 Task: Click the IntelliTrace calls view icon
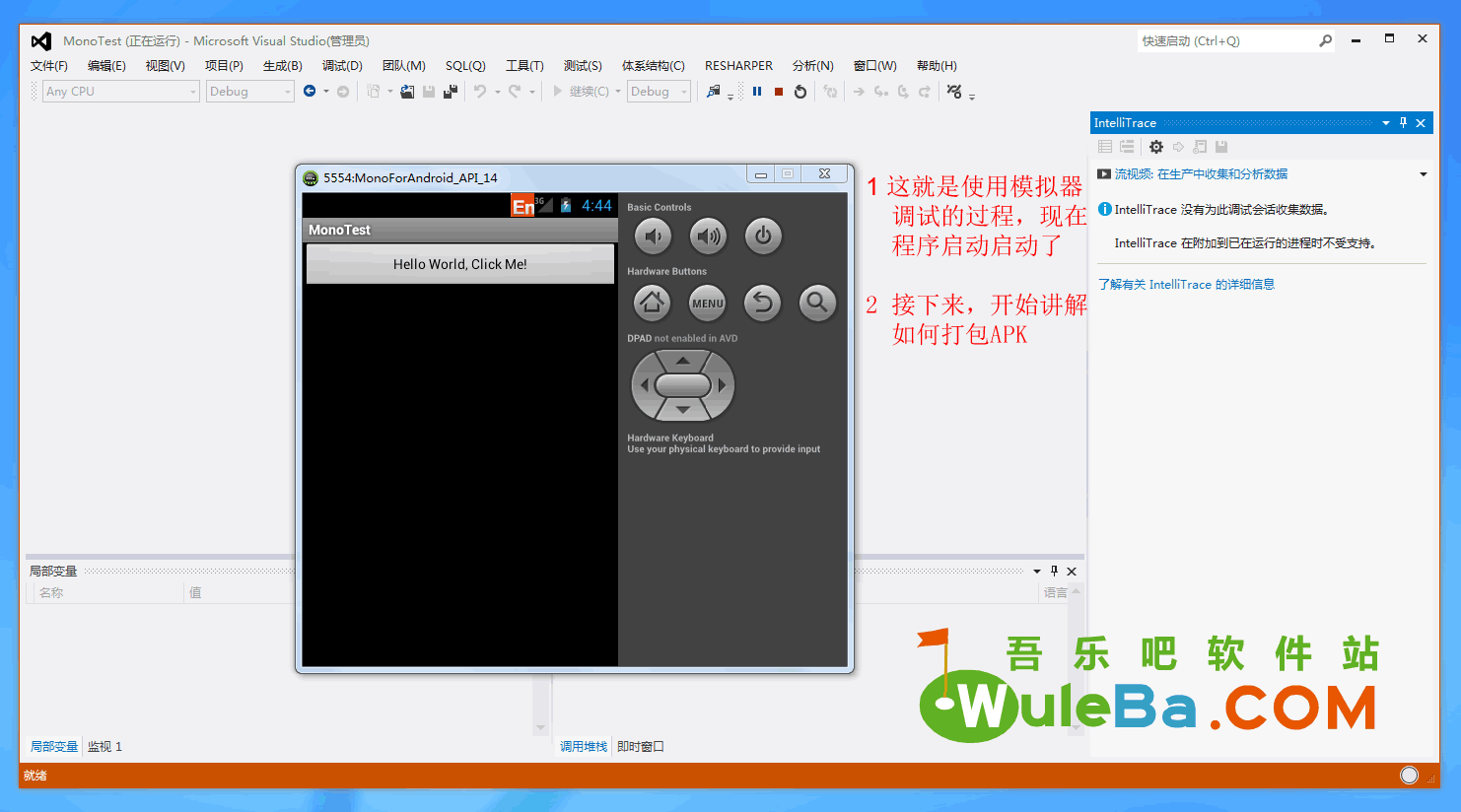(x=1127, y=147)
